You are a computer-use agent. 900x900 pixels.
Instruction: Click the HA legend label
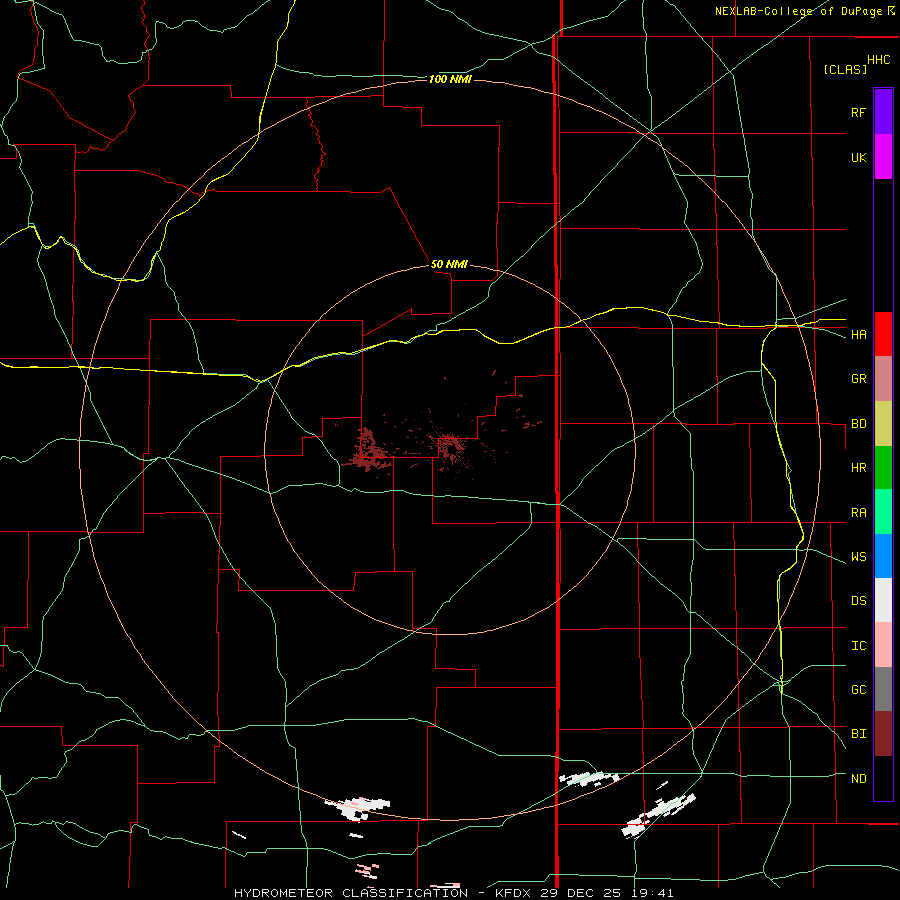[858, 335]
